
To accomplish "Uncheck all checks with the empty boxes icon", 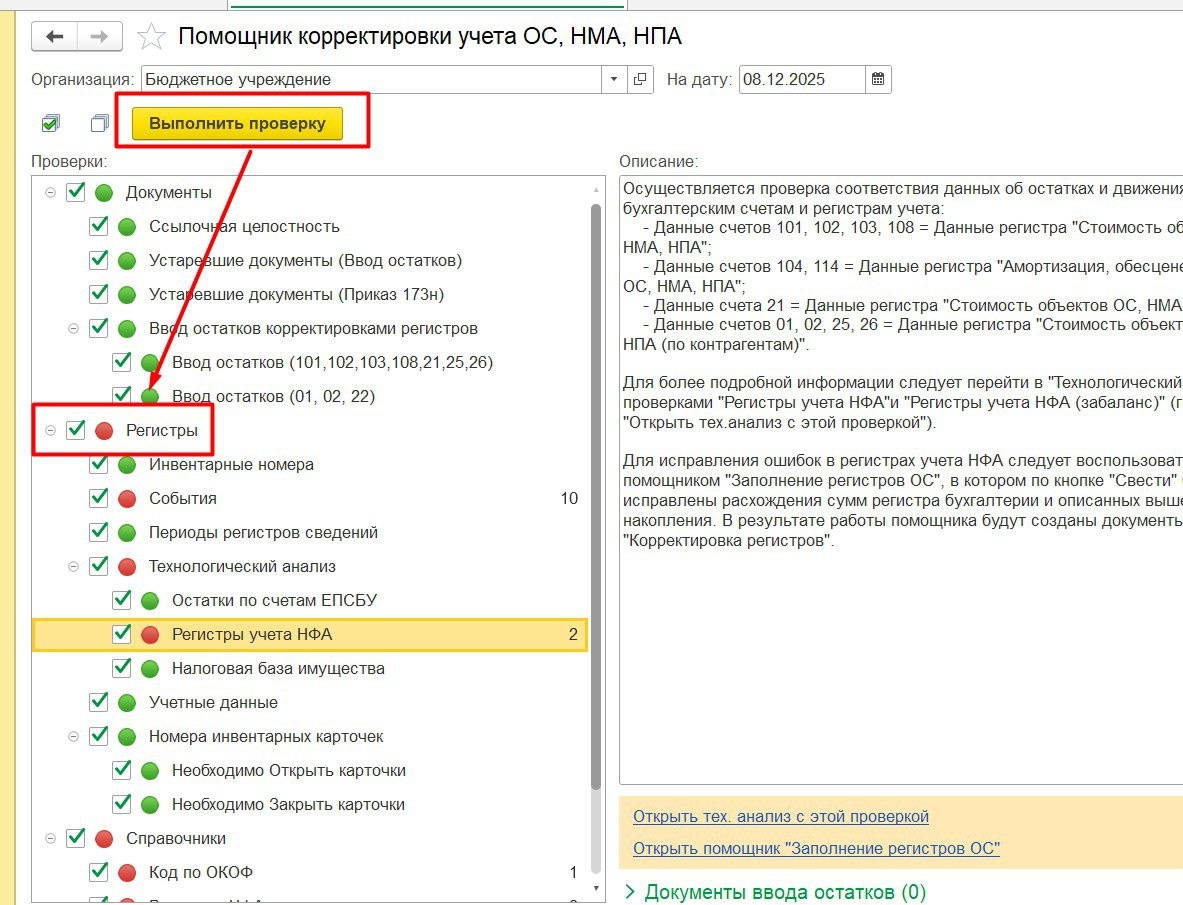I will tap(99, 123).
